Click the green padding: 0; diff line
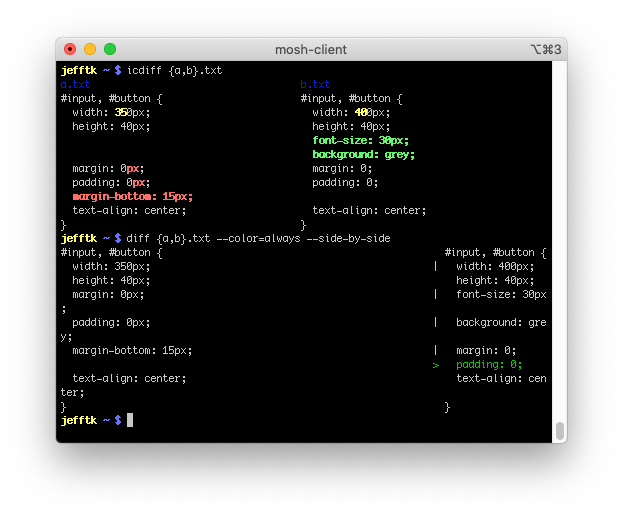 pos(489,365)
